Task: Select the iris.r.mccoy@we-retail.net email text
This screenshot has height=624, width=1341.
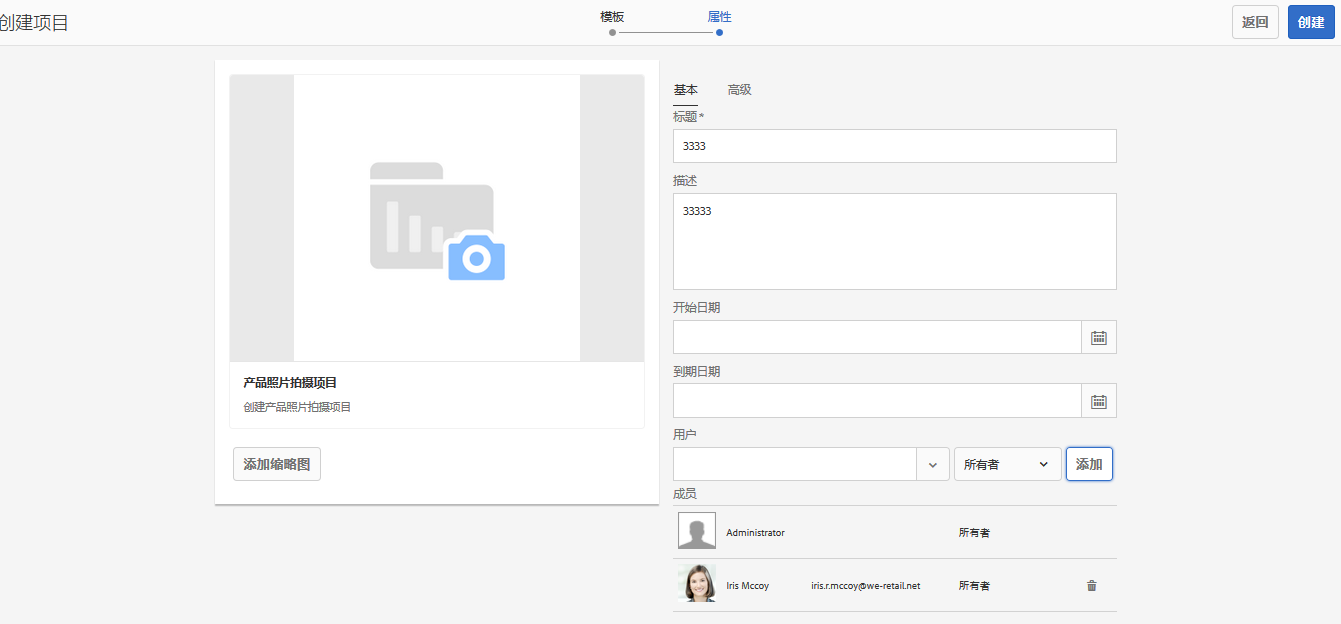Action: pyautogui.click(x=865, y=586)
